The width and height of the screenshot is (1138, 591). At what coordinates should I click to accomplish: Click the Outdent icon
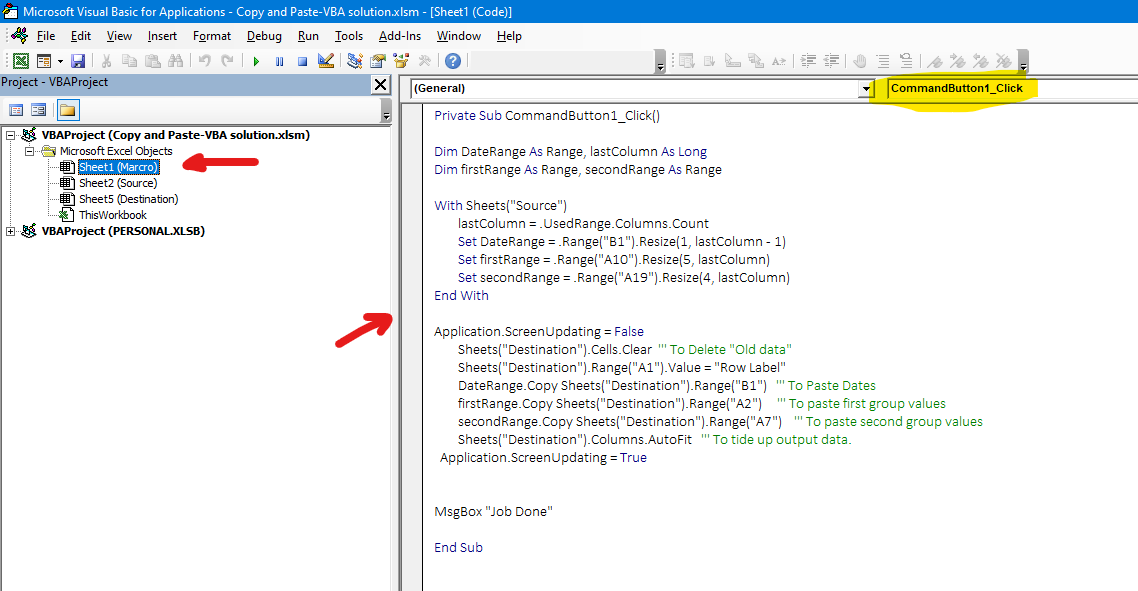(831, 62)
